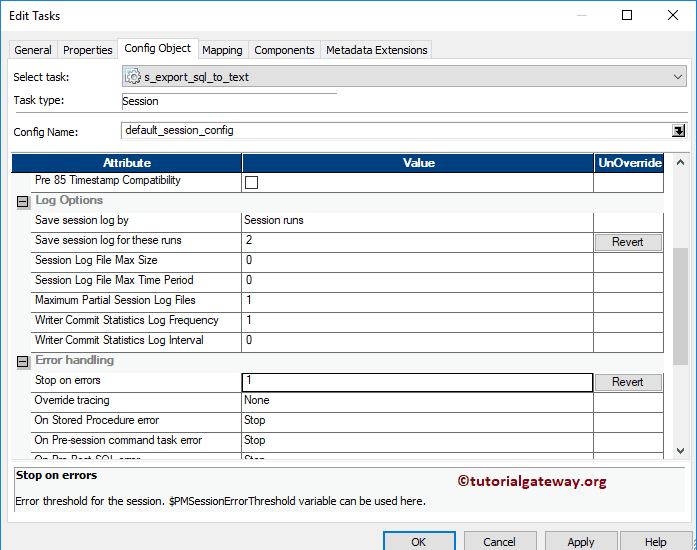Click the Maximum Partial Session Log Files value

pyautogui.click(x=417, y=302)
